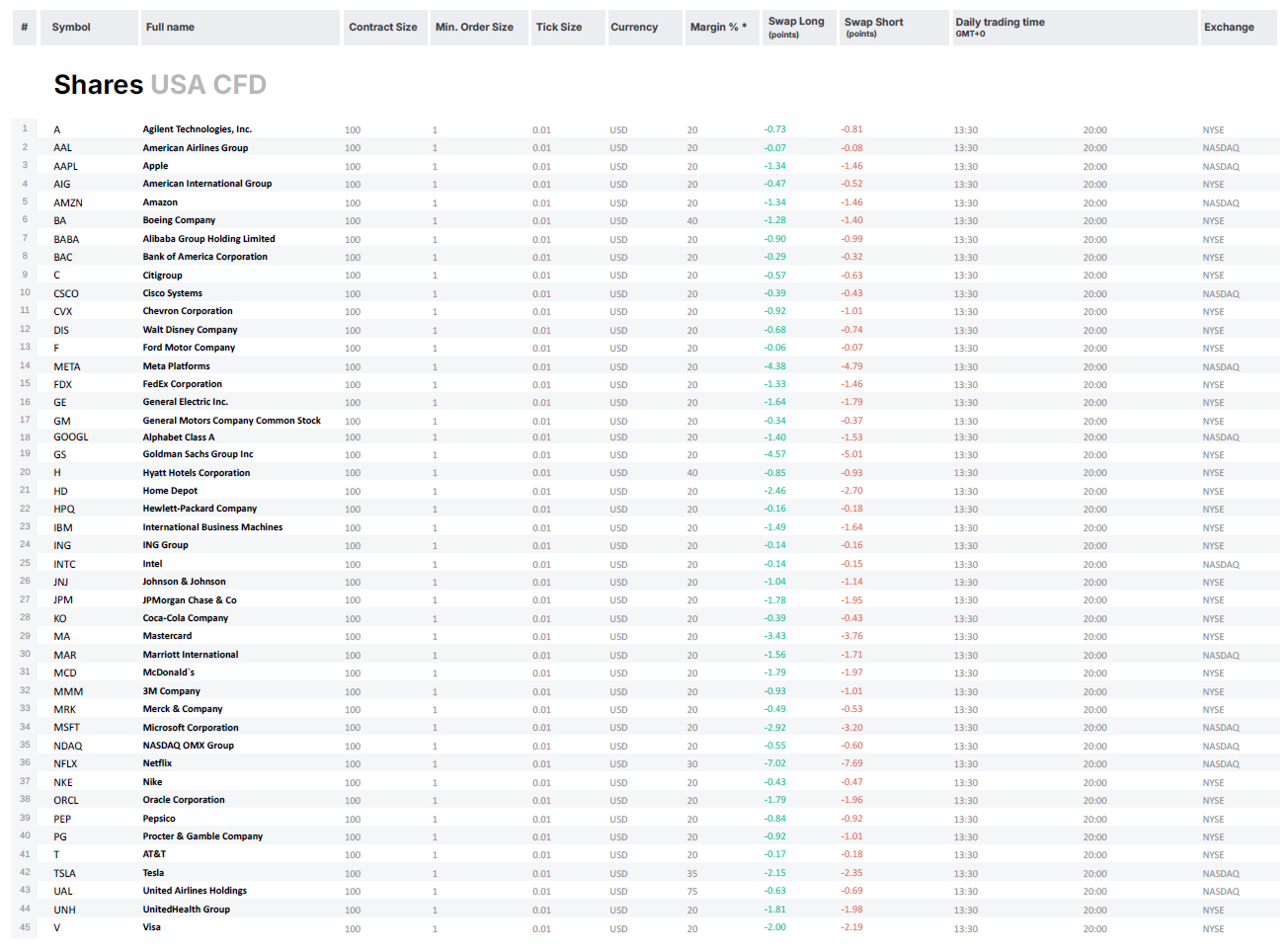The width and height of the screenshot is (1288, 949).
Task: Click Goldman Sachs Group Inc
Action: pos(198,454)
